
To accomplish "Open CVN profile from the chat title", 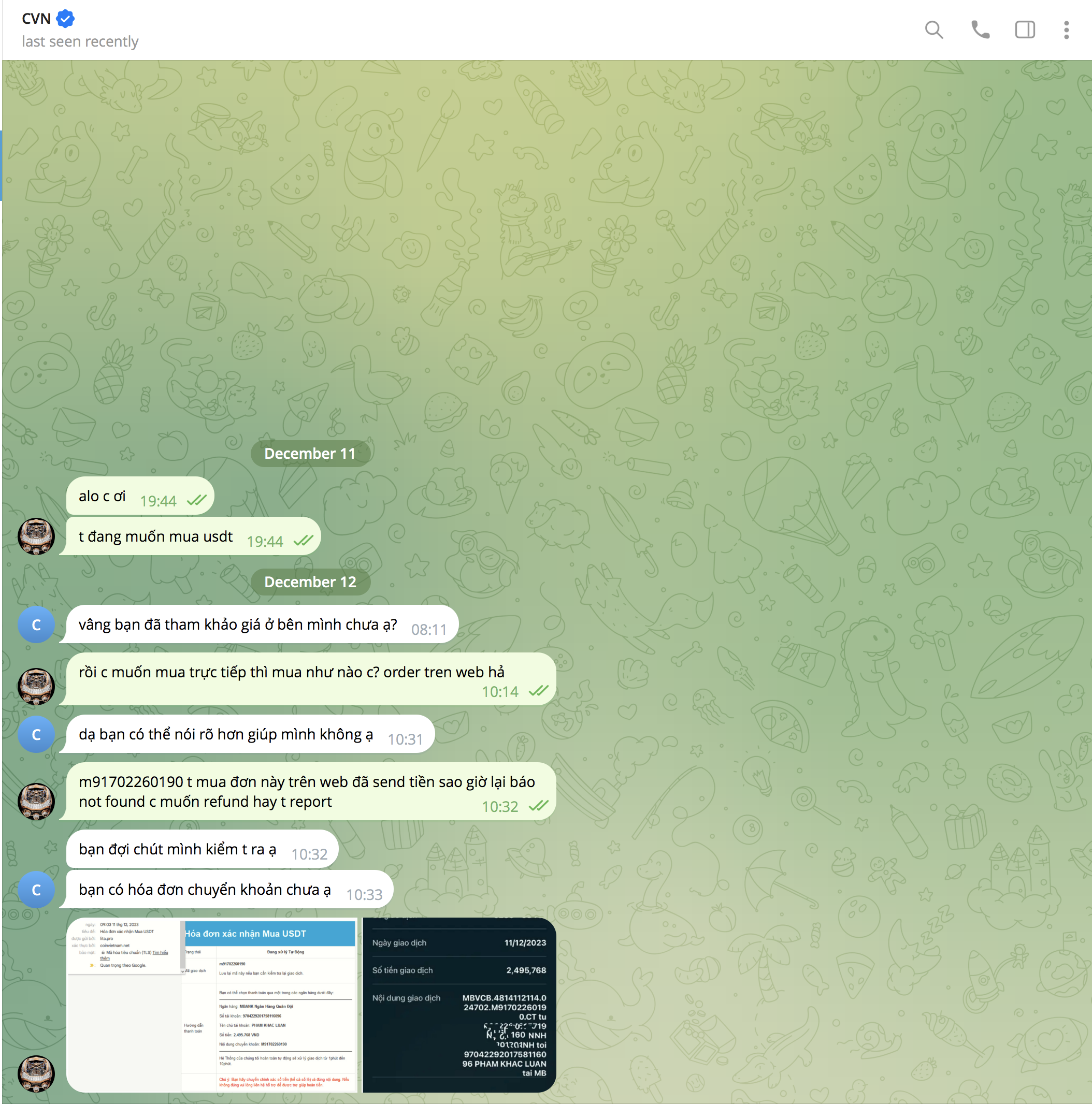I will pos(37,19).
